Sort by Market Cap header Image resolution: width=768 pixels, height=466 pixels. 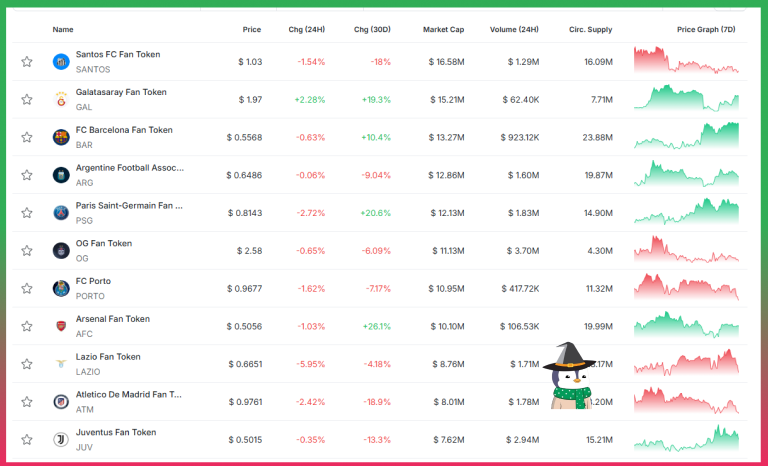443,29
